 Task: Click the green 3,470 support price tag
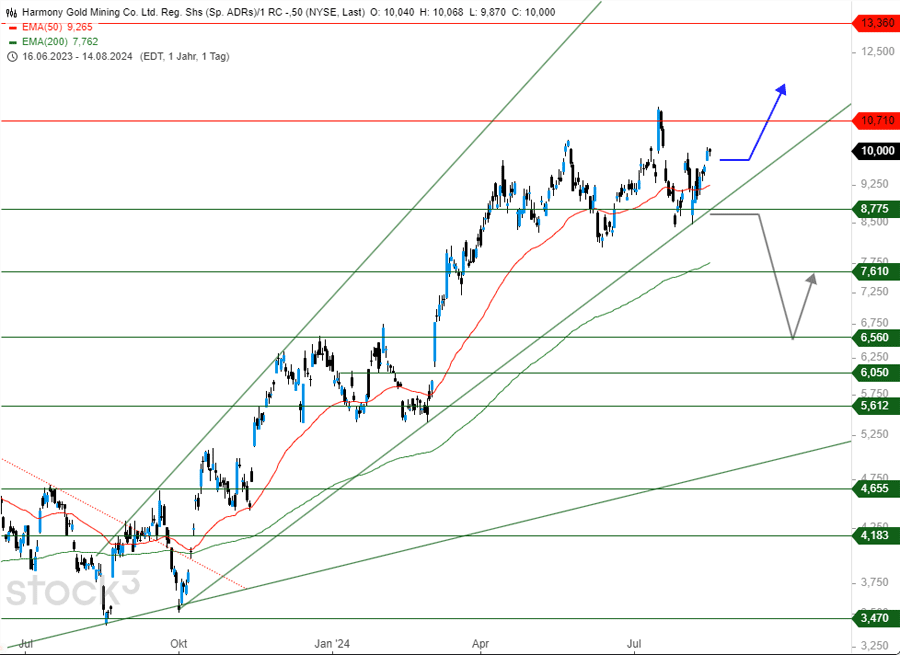877,618
